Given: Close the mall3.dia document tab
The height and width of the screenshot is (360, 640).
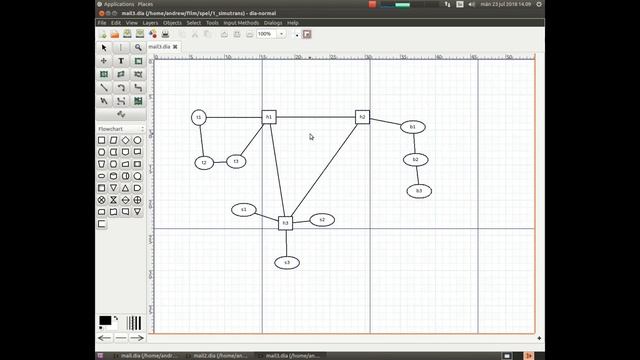Looking at the screenshot, I should (175, 47).
